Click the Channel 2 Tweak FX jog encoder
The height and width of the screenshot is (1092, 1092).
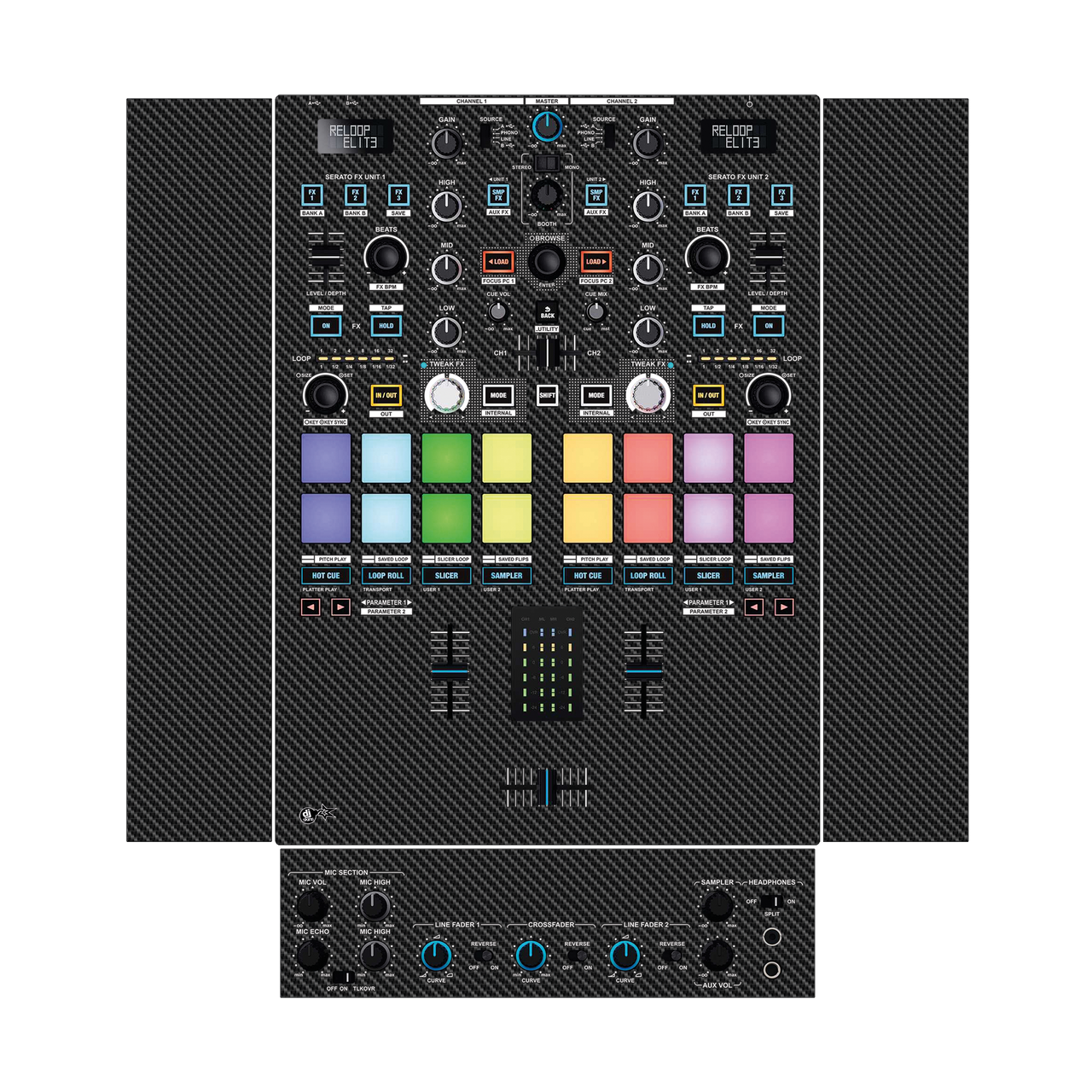(648, 395)
